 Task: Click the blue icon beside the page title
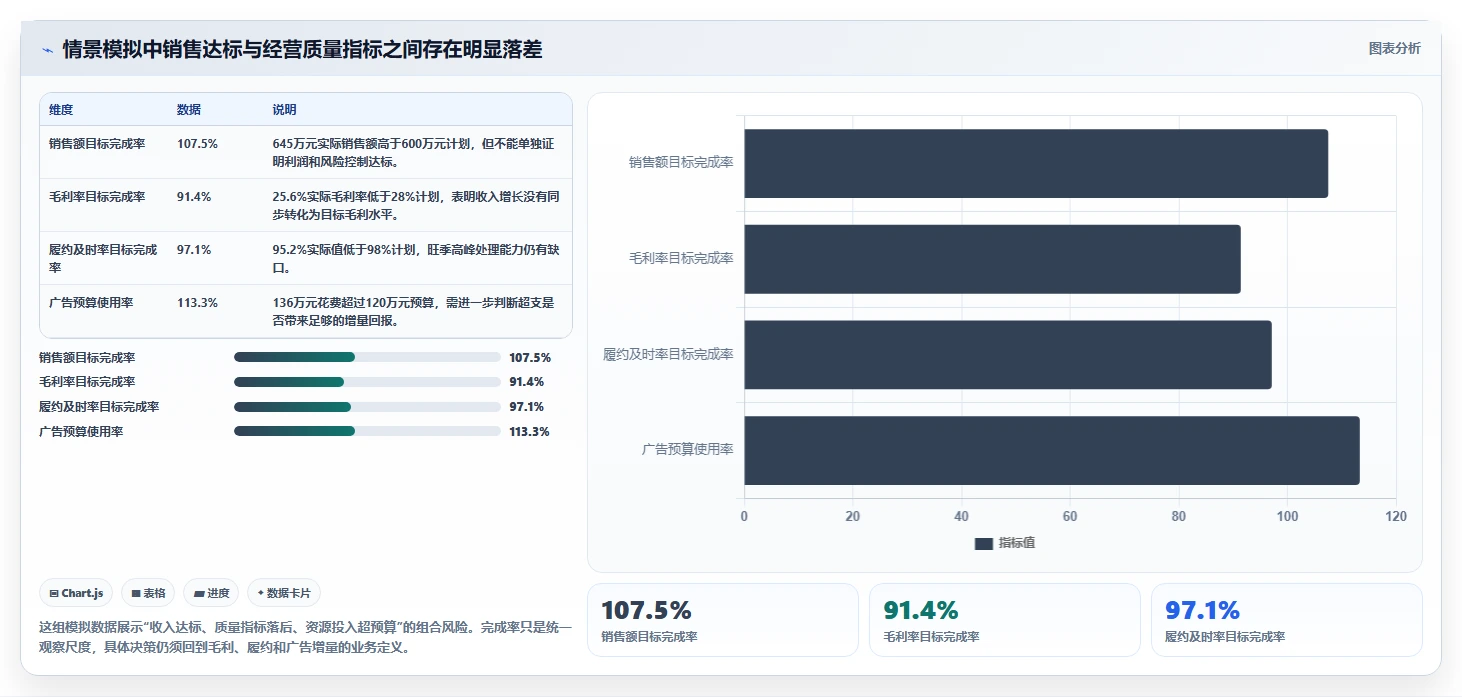click(47, 50)
